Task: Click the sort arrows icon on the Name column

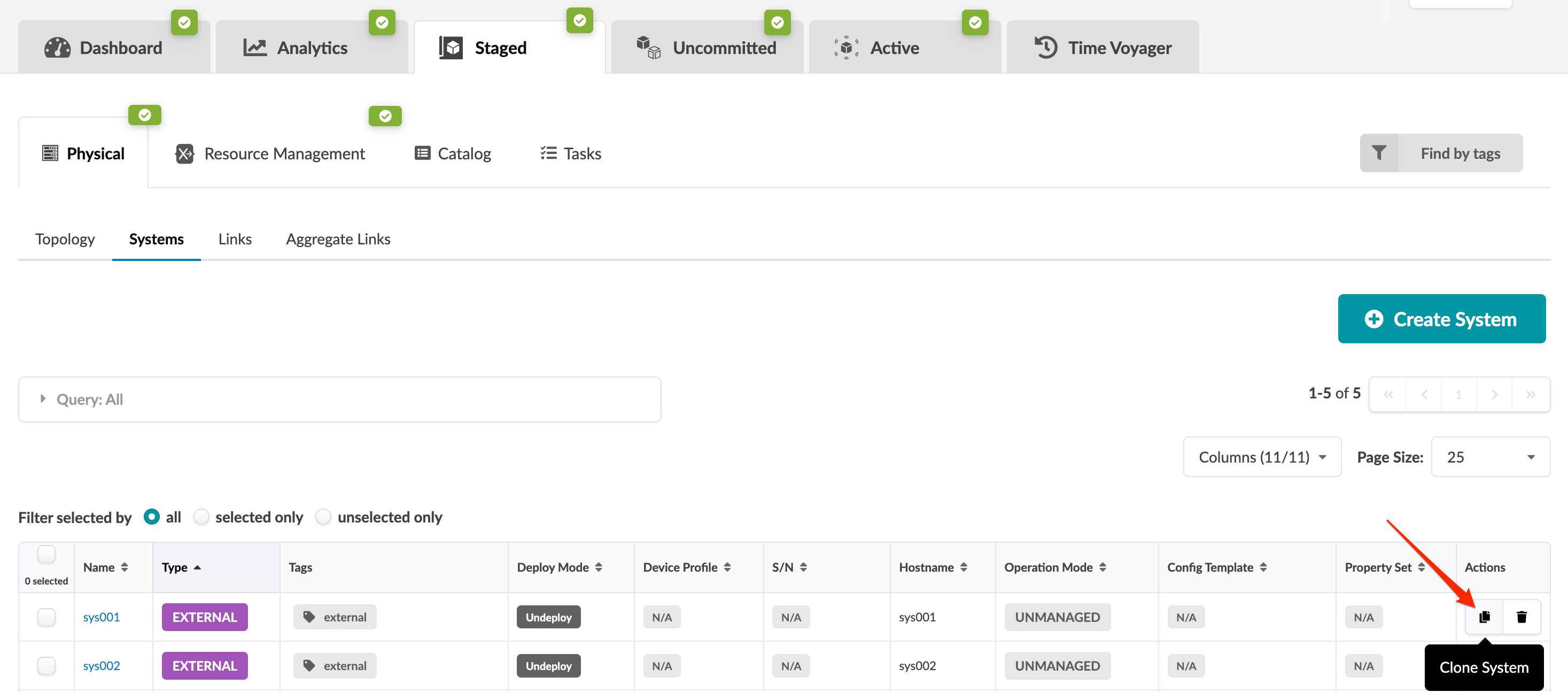Action: tap(124, 567)
